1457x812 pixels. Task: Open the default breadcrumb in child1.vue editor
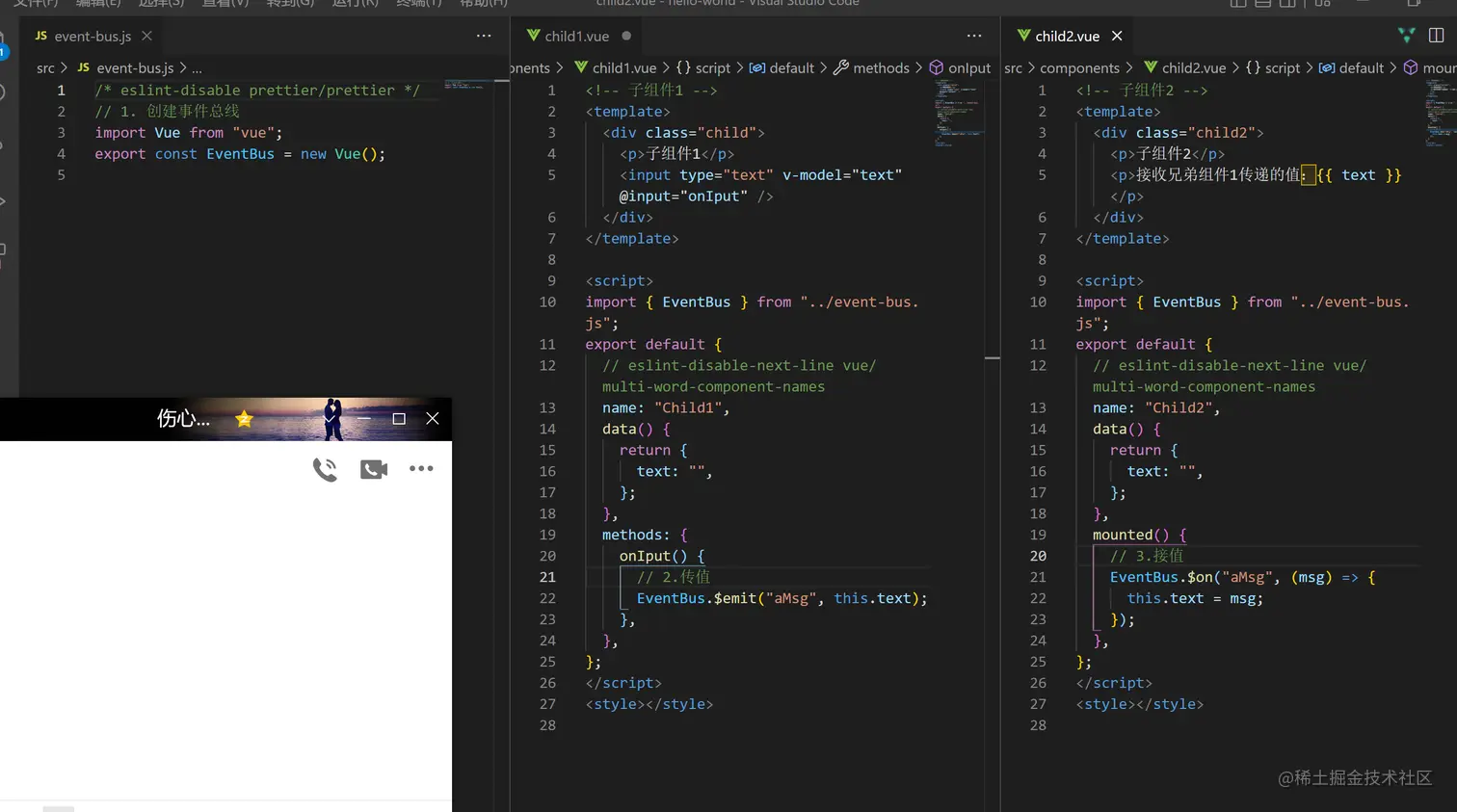pyautogui.click(x=781, y=68)
